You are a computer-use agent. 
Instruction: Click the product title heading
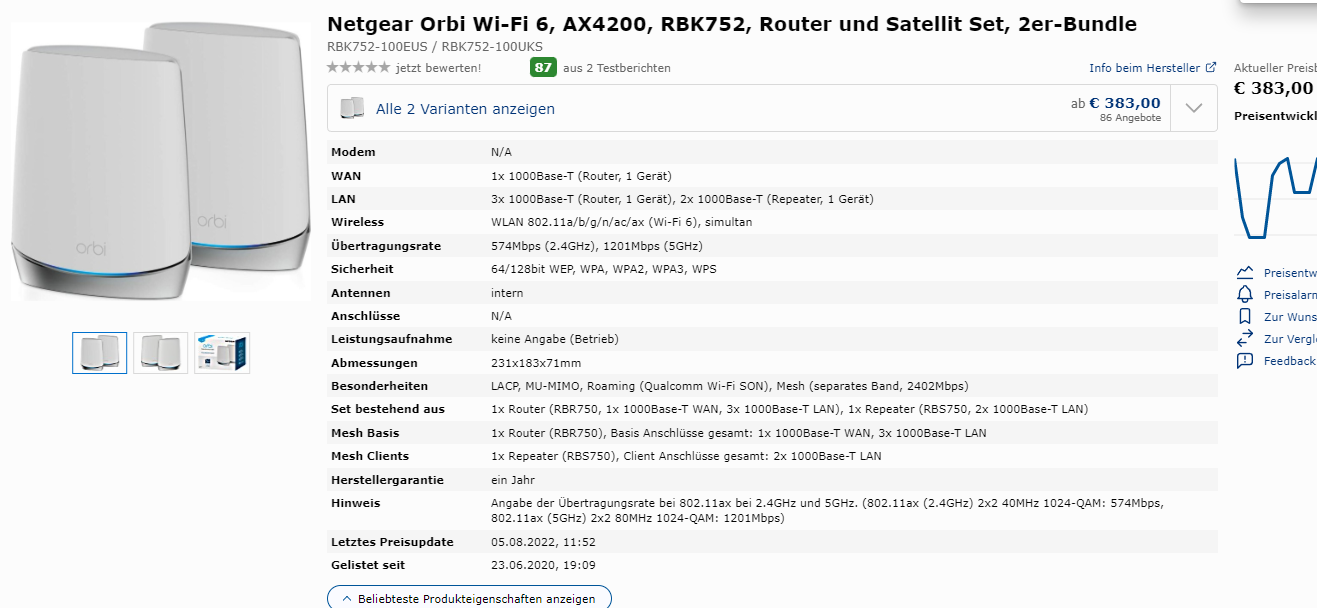click(x=732, y=24)
